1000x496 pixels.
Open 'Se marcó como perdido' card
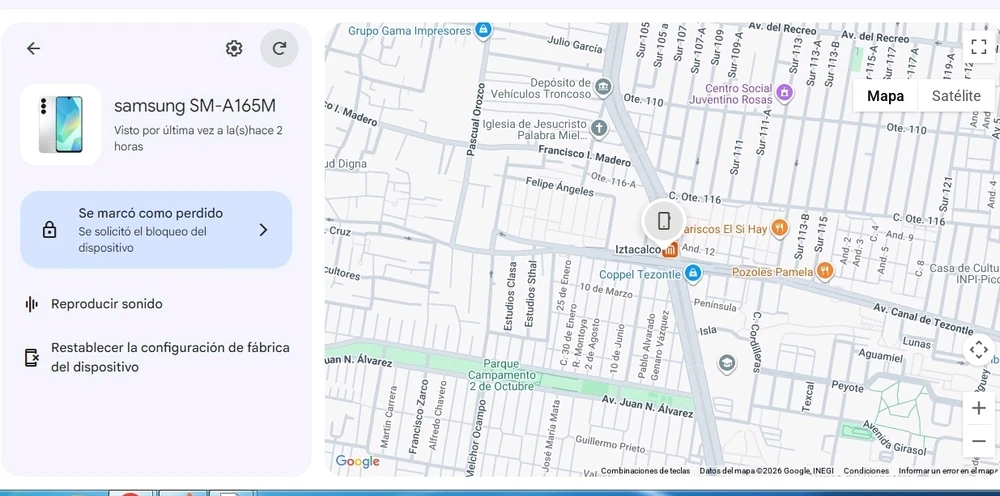pos(156,230)
